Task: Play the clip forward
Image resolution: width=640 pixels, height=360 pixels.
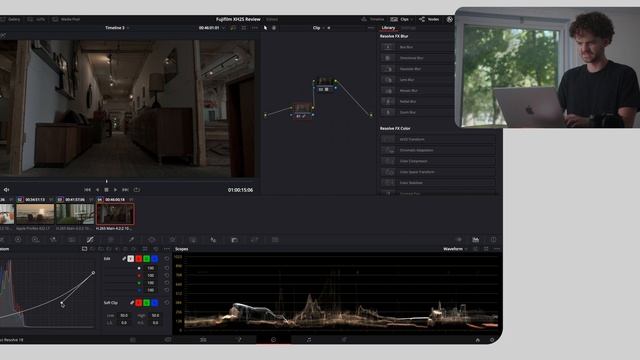Action: 116,190
